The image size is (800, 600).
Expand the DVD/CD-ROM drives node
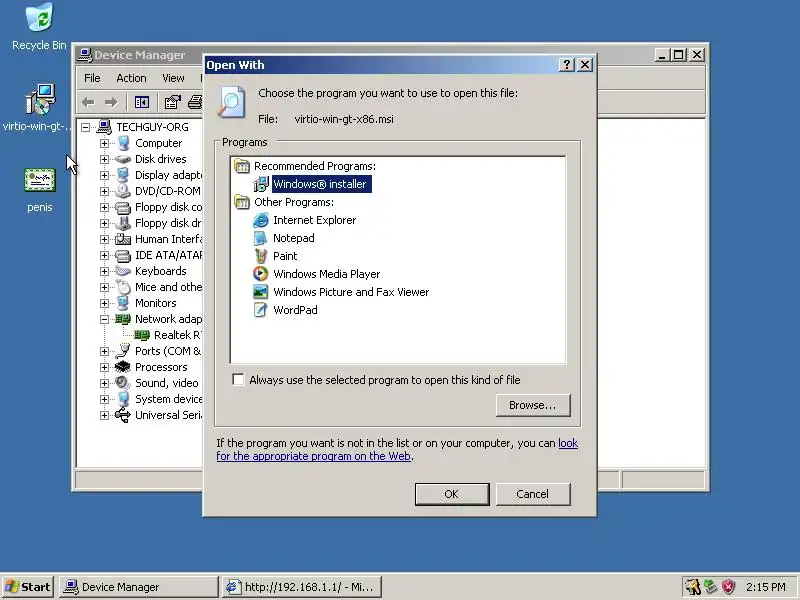(104, 191)
